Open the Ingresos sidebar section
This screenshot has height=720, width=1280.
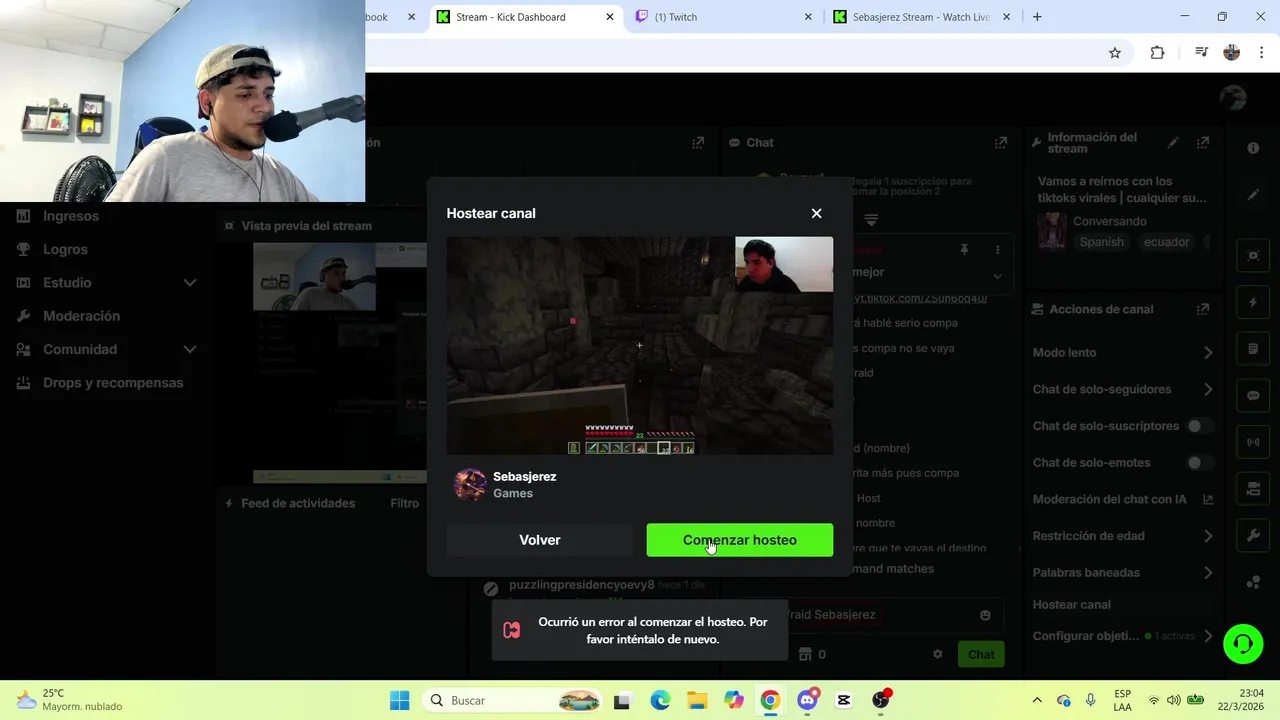70,216
